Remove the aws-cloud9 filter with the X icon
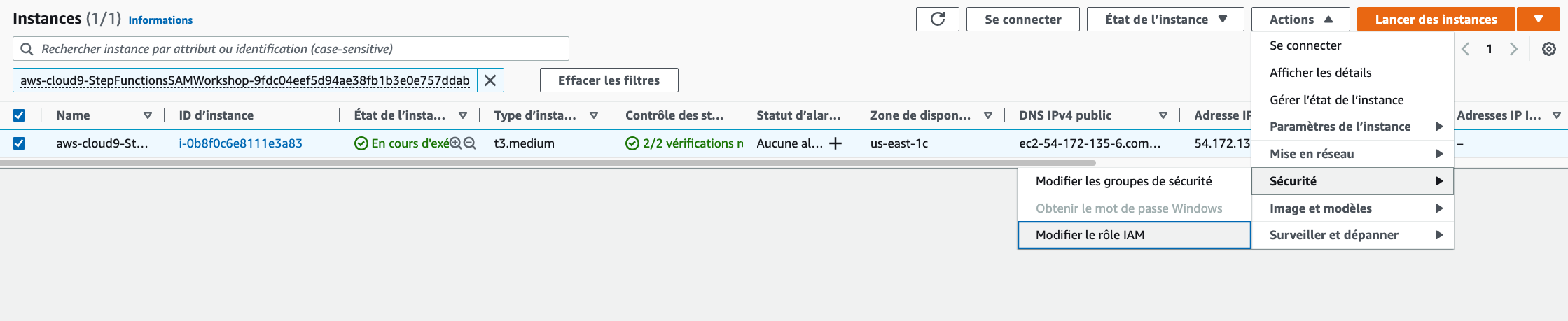Viewport: 1568px width, 321px height. [490, 80]
